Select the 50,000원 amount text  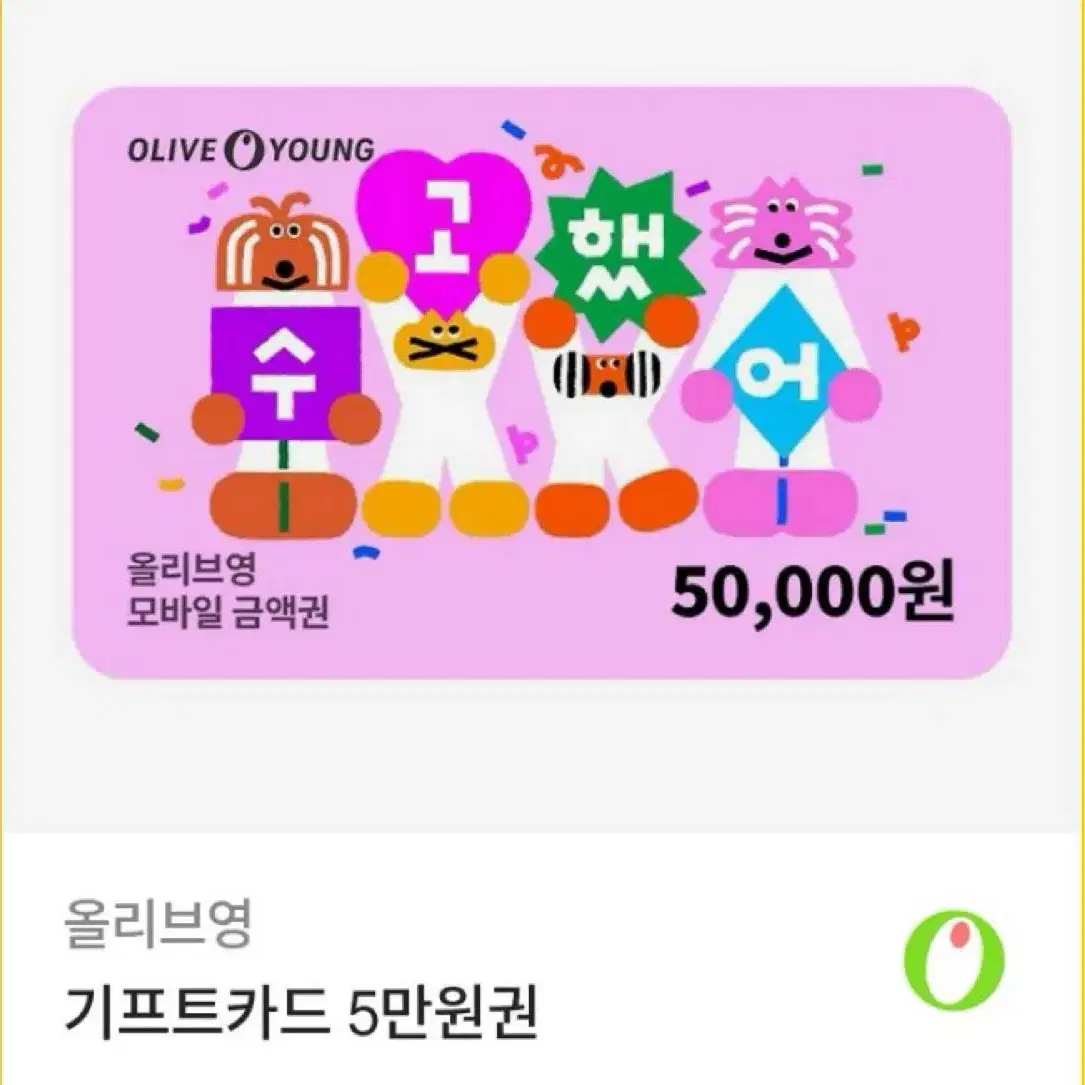click(813, 594)
